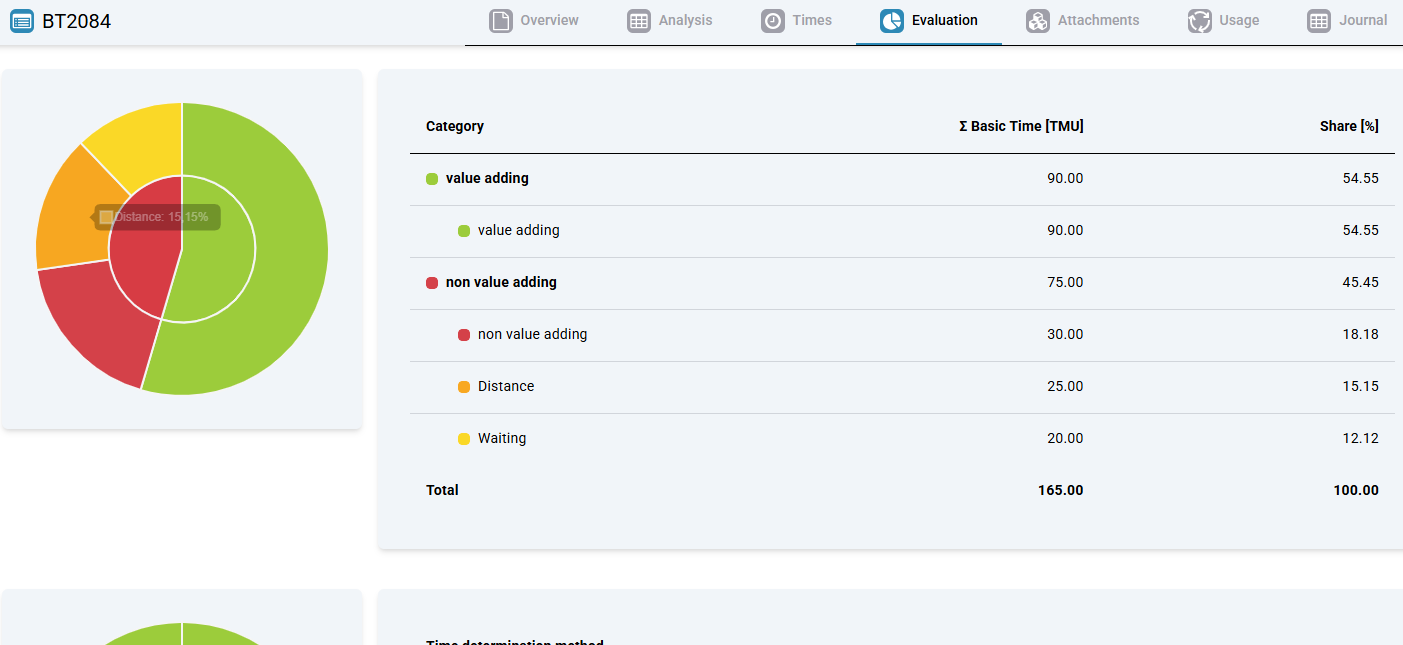This screenshot has height=645, width=1403.
Task: Click the BT2084 list icon
Action: click(x=22, y=21)
